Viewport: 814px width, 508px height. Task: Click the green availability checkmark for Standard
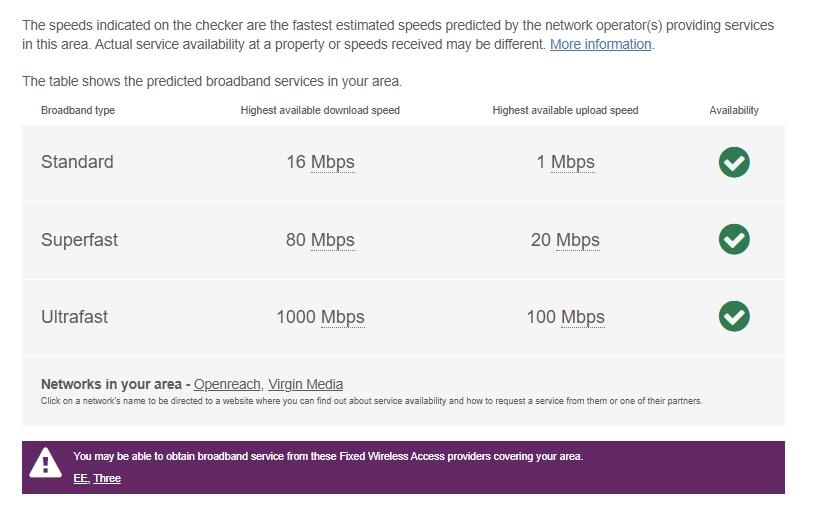coord(734,162)
